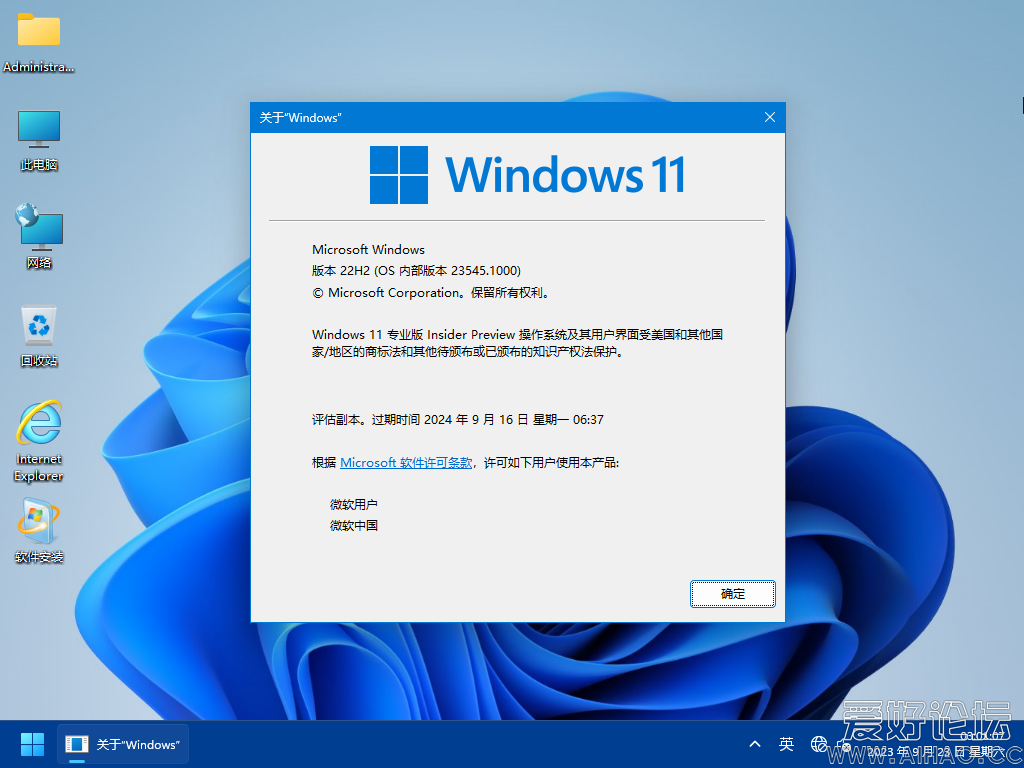Show hidden system tray icons
This screenshot has width=1024, height=768.
click(755, 744)
